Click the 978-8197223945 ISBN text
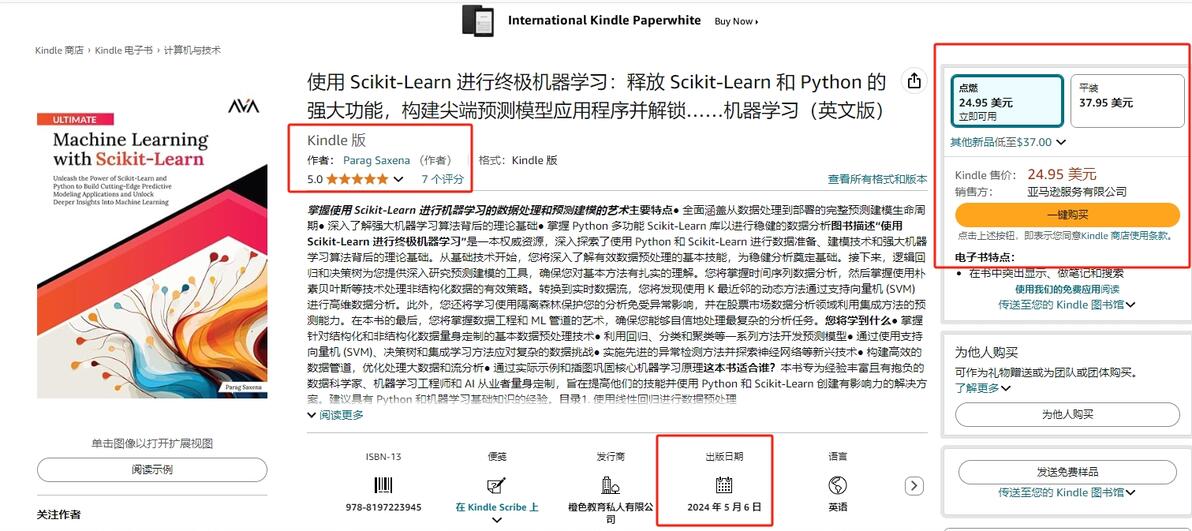The image size is (1192, 531). click(x=383, y=507)
